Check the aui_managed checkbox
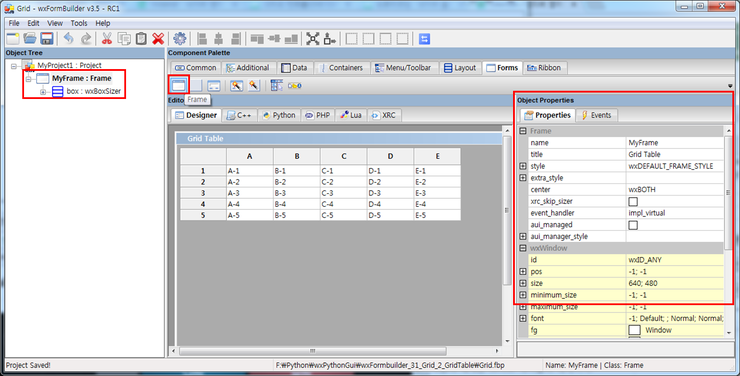This screenshot has width=740, height=376. 633,225
